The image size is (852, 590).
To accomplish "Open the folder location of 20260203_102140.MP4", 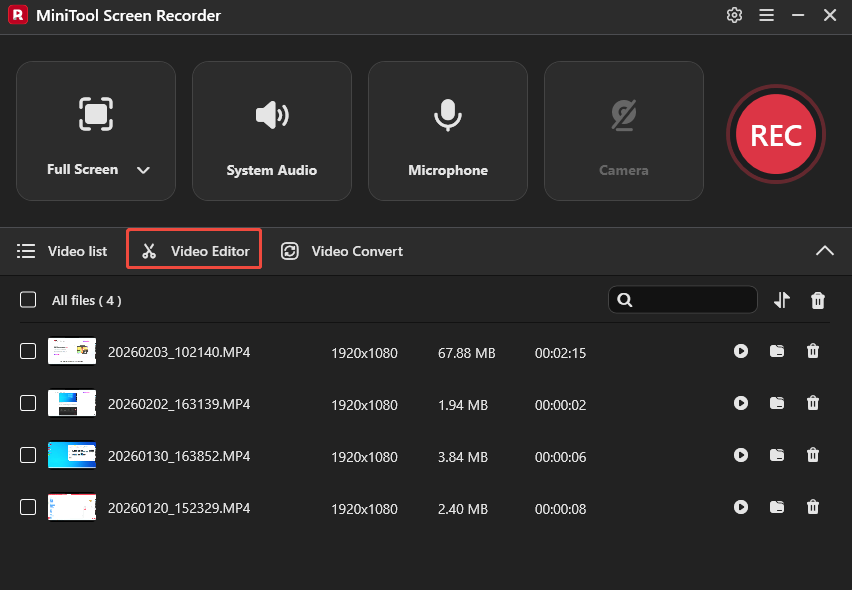I will coord(777,351).
